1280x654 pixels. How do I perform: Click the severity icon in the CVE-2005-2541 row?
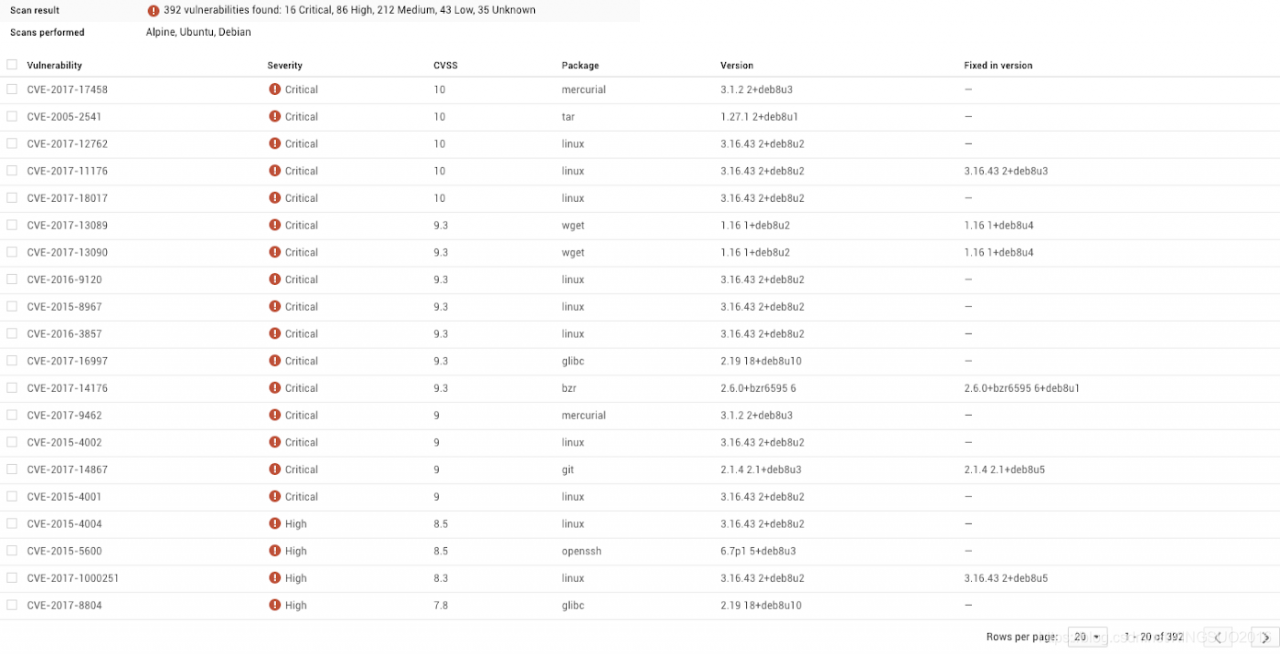tap(275, 117)
